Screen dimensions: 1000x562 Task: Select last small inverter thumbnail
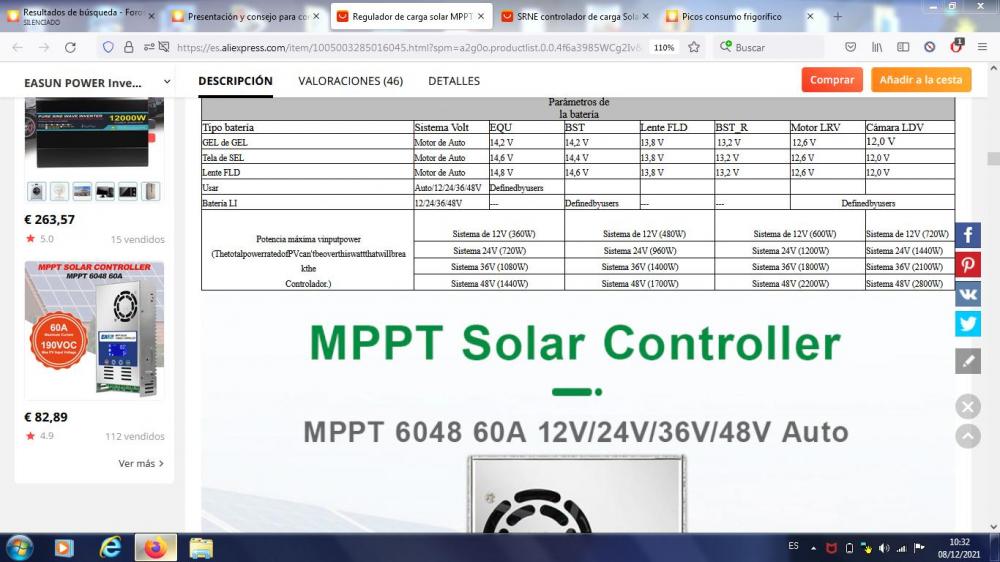[151, 191]
